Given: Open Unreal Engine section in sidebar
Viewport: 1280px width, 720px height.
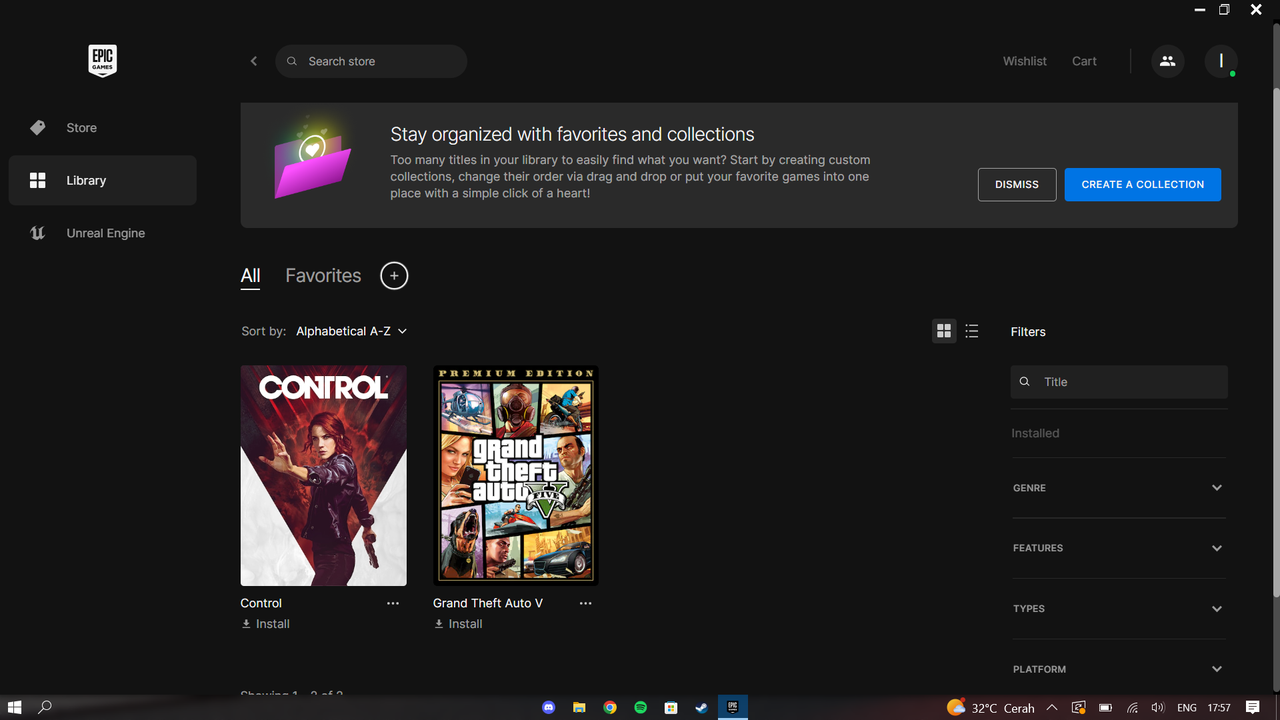Looking at the screenshot, I should (102, 233).
